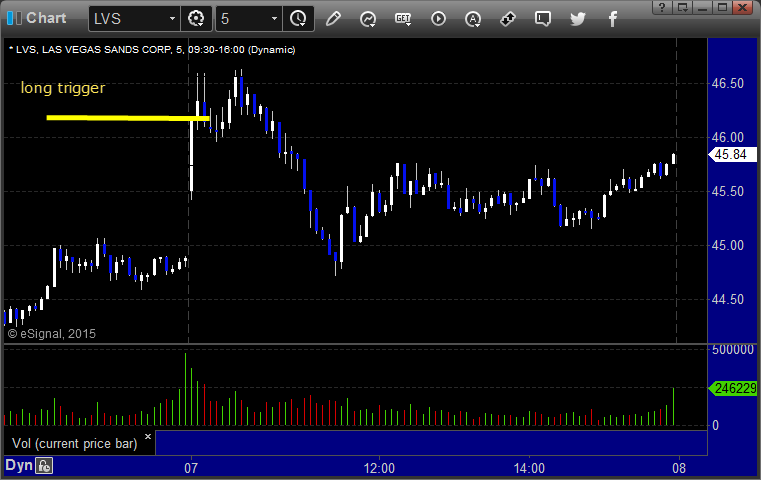Minimize the chart window

tap(702, 7)
